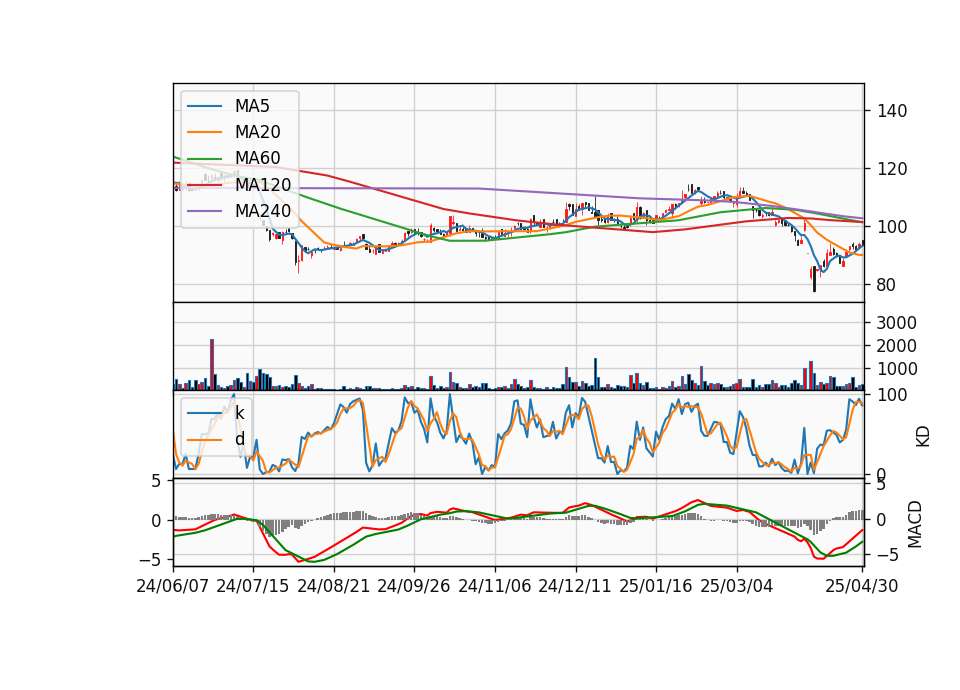Click the tallest volume bar in June 2024
Viewport: 960px width, 690px height.
coord(212,364)
